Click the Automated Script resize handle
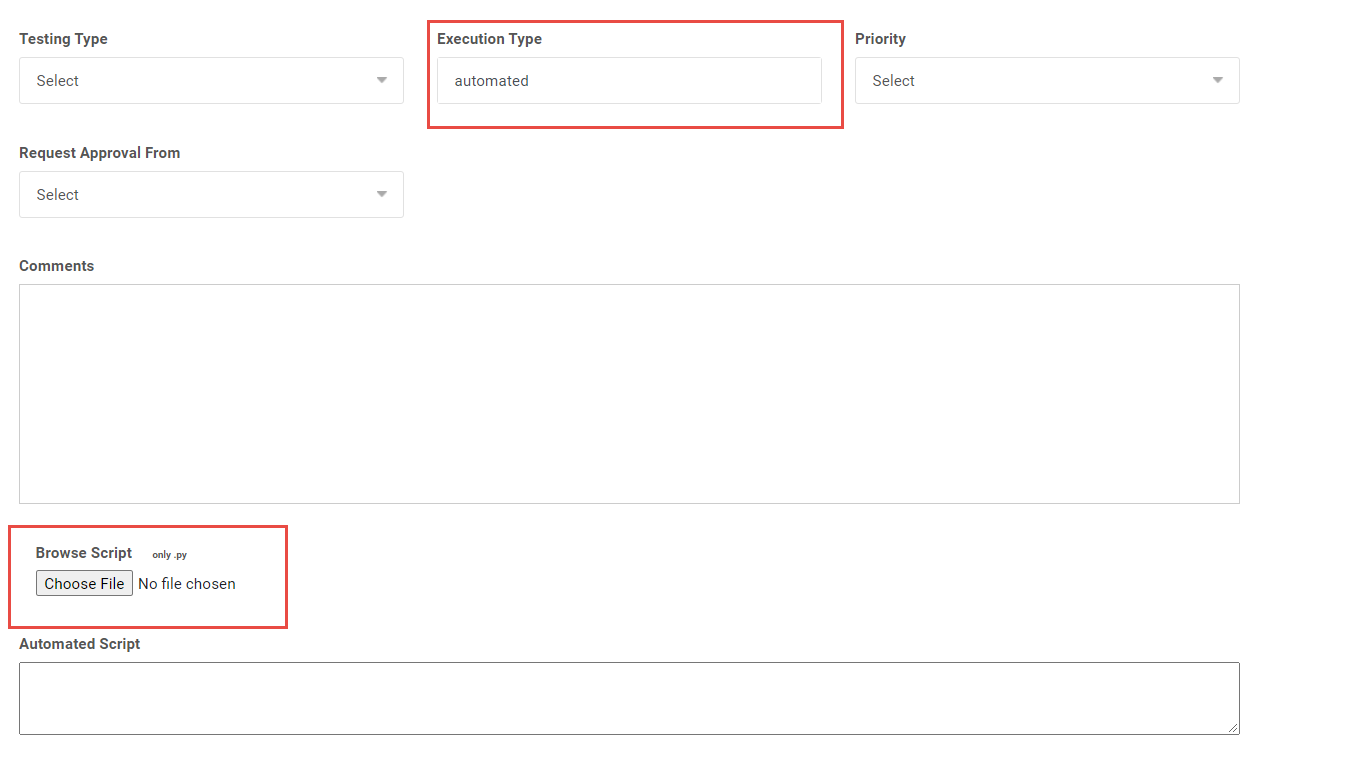1348x758 pixels. [x=1233, y=728]
